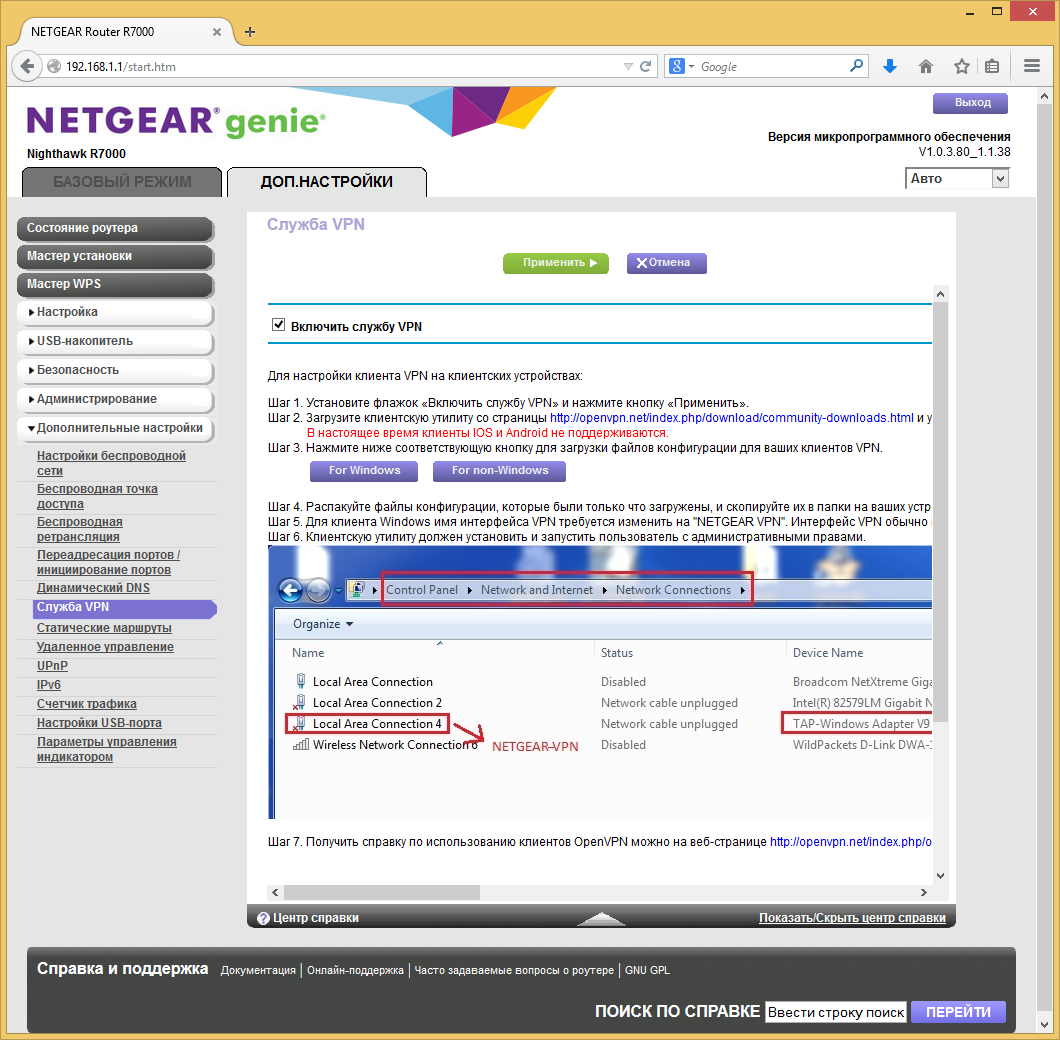Open Переадресация портов link
Viewport: 1060px width, 1040px height.
(108, 563)
